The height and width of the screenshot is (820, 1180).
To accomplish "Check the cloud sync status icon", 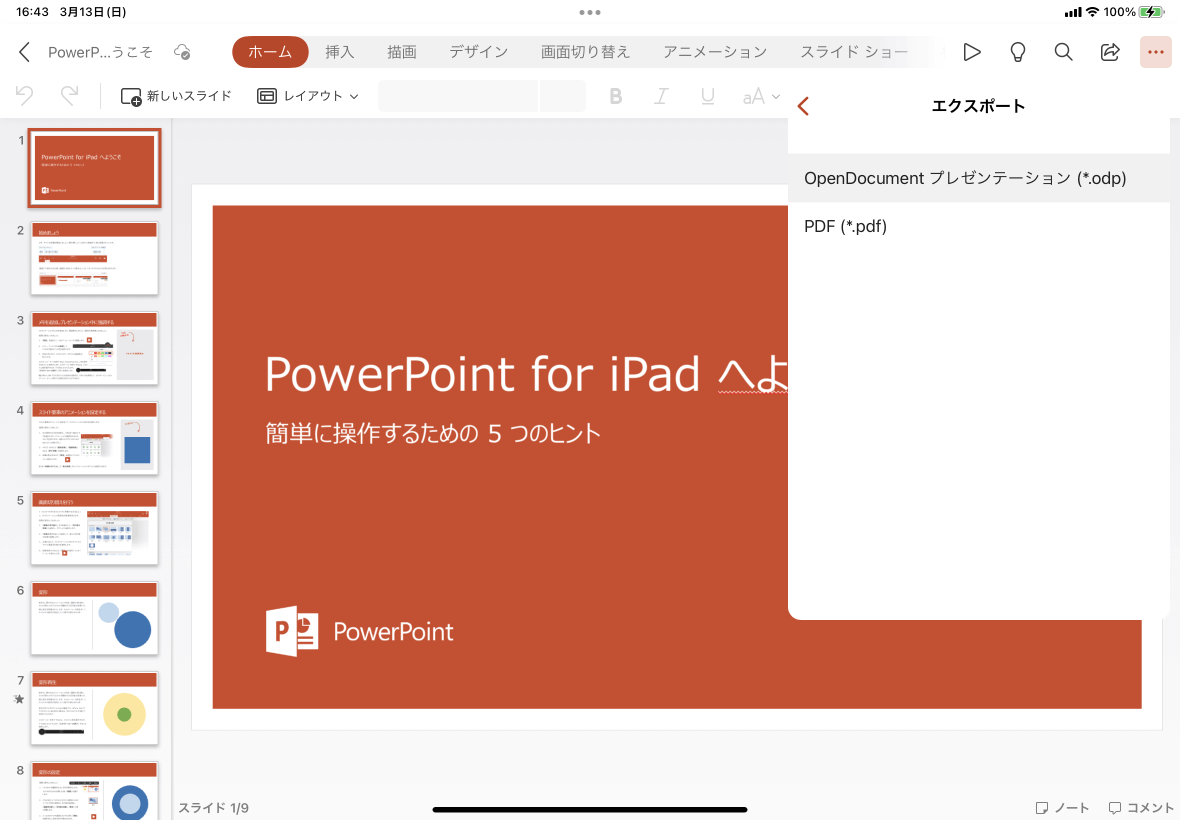I will pos(182,52).
